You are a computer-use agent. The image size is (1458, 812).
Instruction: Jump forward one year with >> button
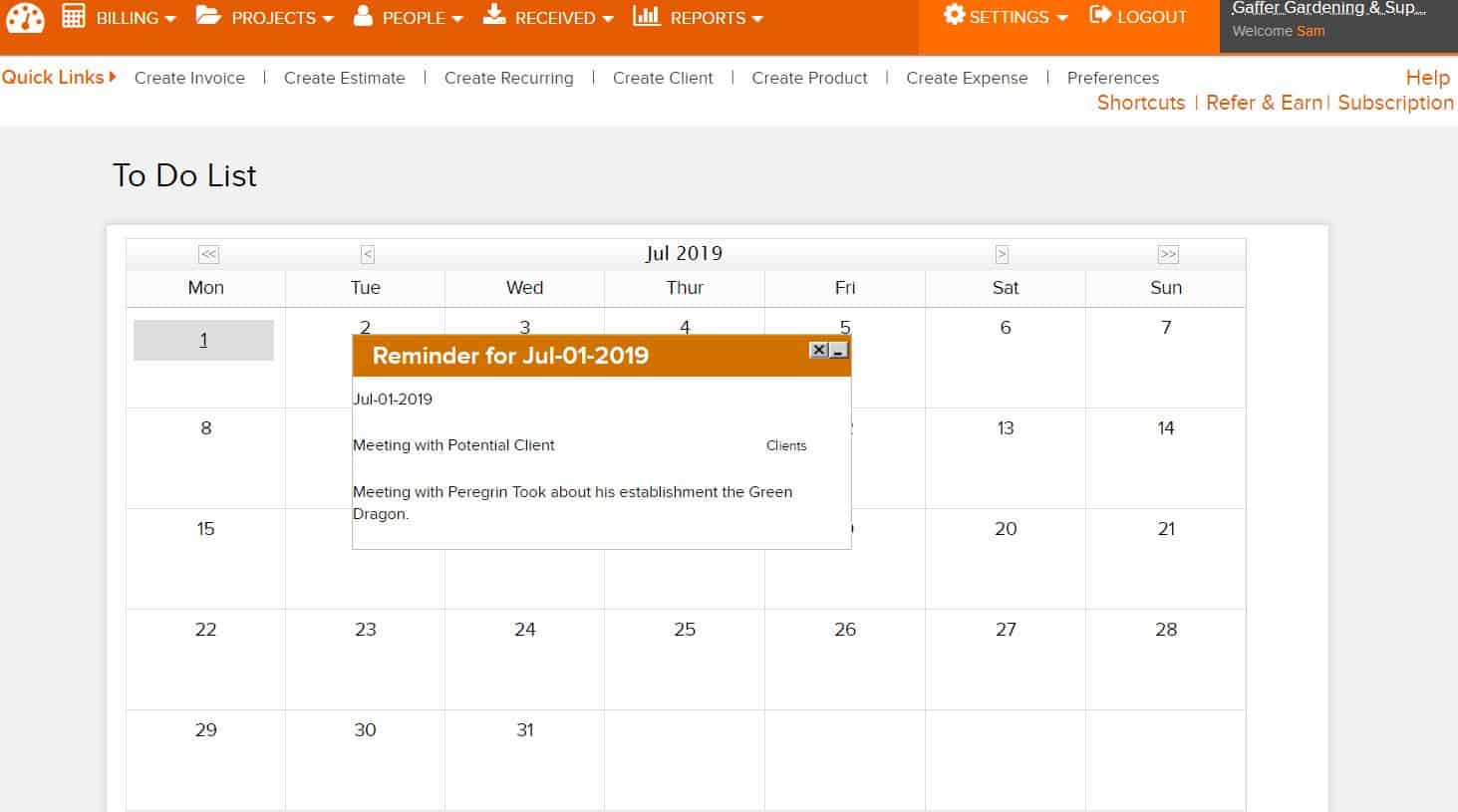[1168, 254]
